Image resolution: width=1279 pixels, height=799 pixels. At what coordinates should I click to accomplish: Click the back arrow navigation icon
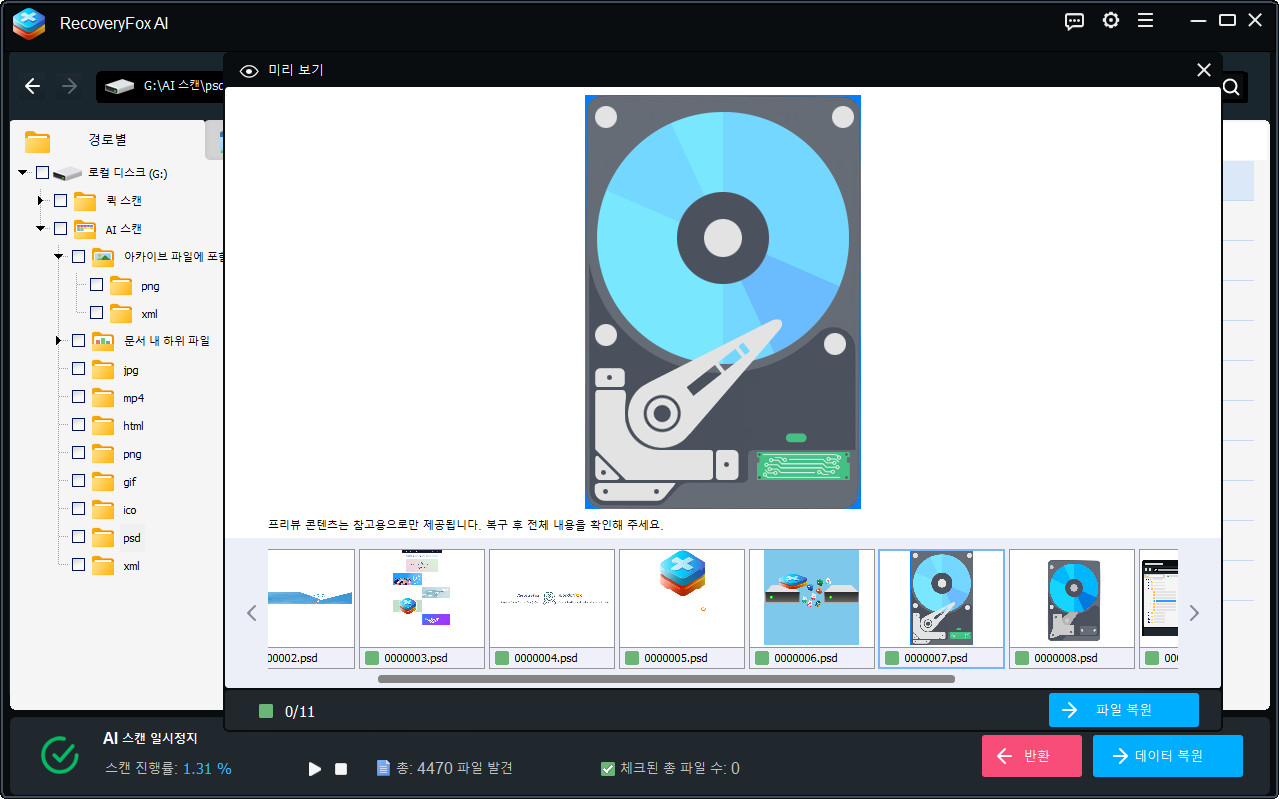click(32, 87)
